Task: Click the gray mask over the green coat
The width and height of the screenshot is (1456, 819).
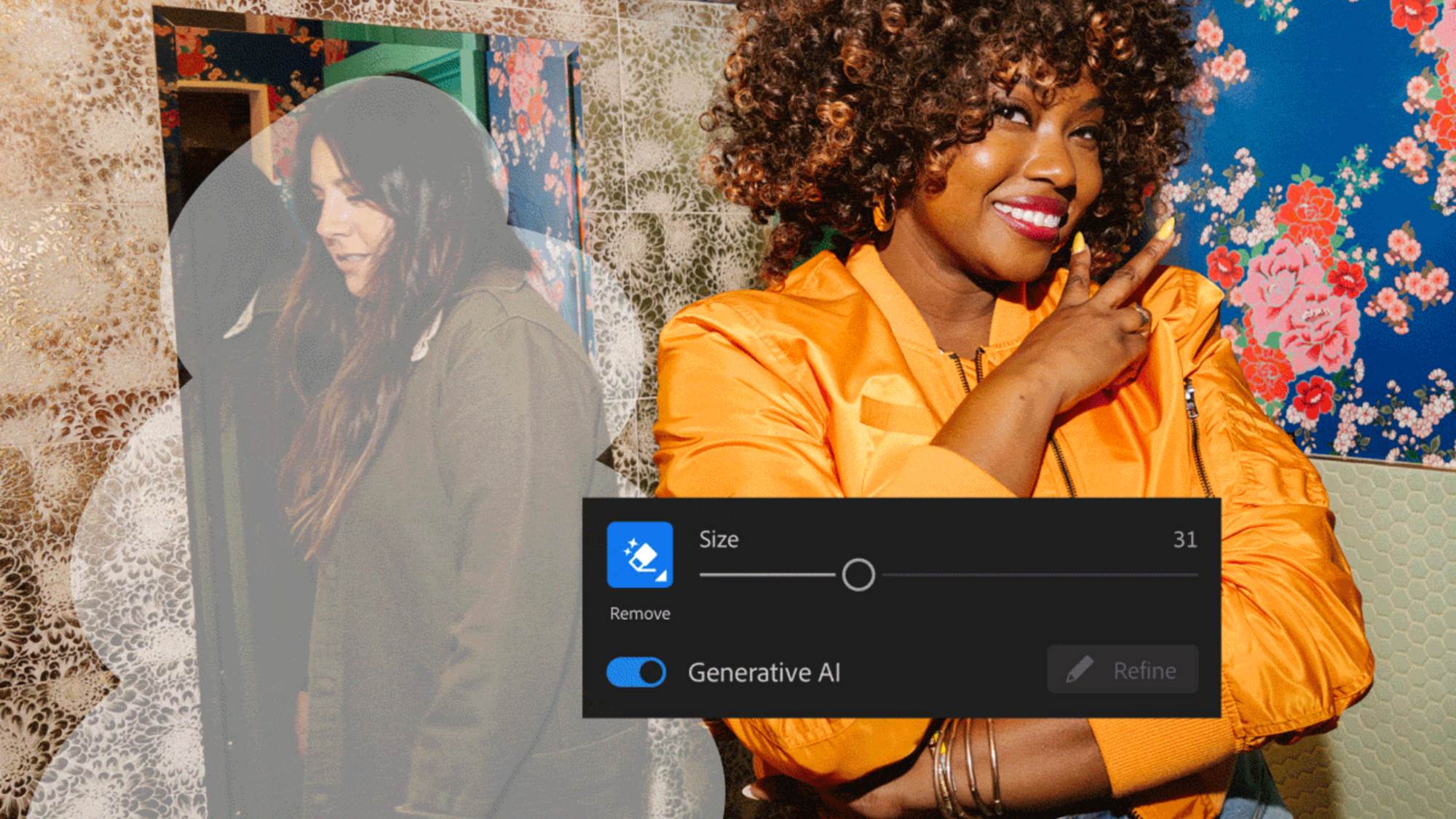Action: coord(466,473)
